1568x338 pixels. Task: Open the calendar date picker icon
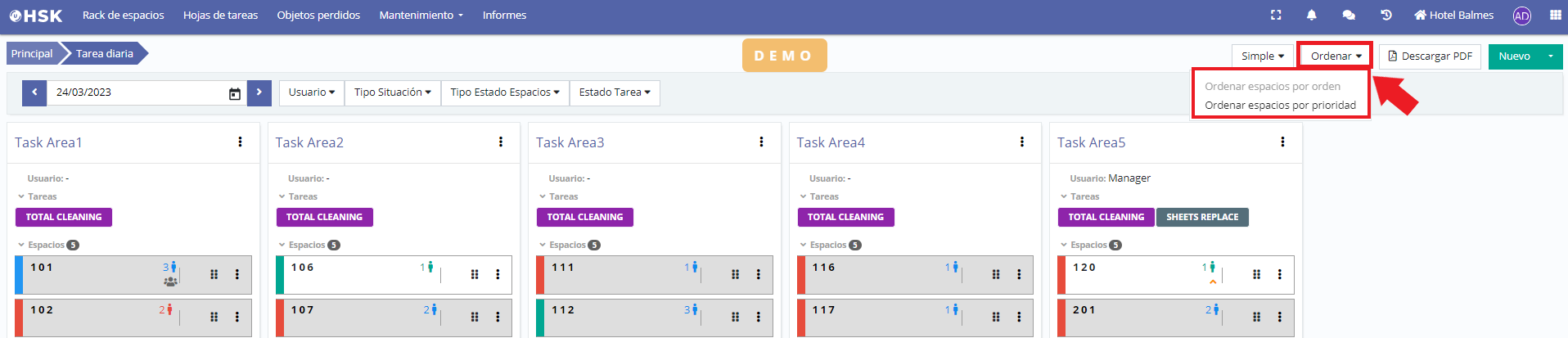pyautogui.click(x=235, y=93)
